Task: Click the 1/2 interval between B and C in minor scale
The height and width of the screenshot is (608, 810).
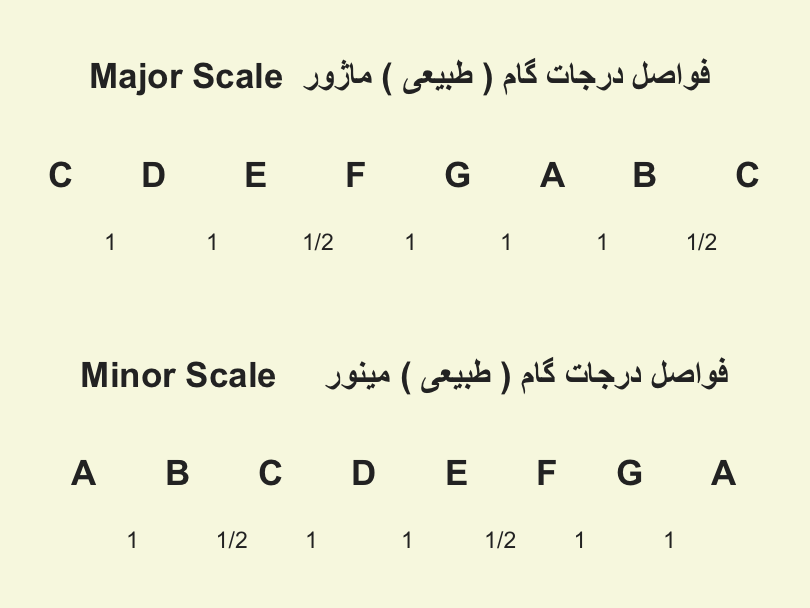Action: point(232,540)
